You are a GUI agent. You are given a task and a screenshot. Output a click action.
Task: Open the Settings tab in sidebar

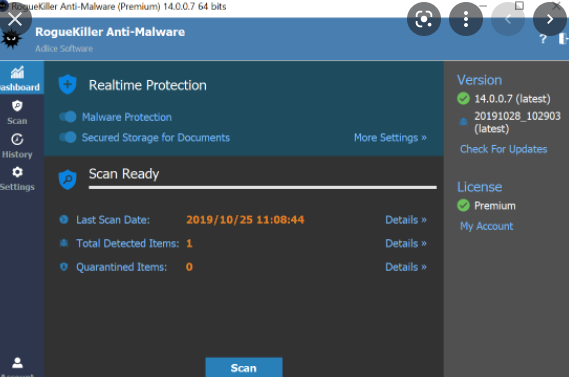tap(17, 179)
